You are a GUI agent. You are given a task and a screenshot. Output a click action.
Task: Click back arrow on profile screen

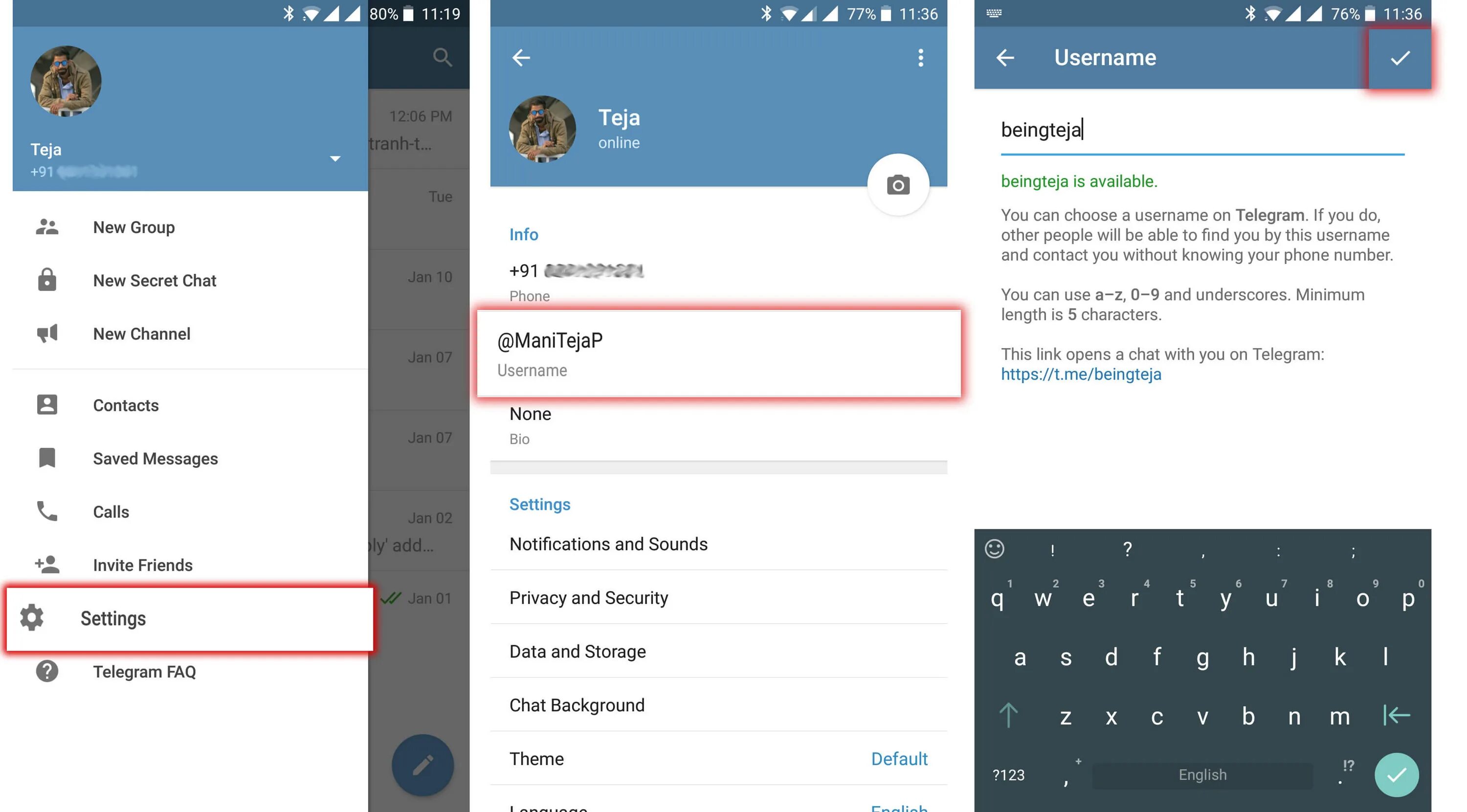[x=521, y=57]
